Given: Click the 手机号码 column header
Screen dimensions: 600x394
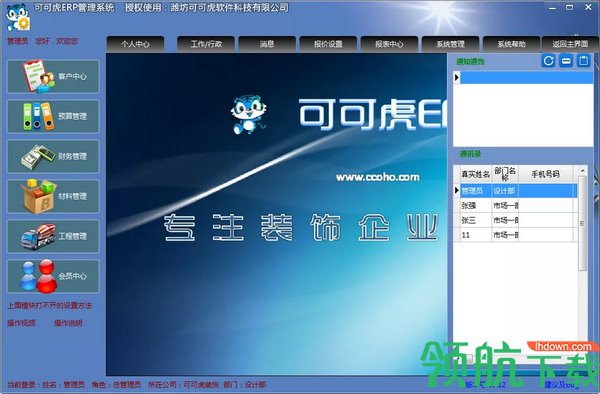Looking at the screenshot, I should [545, 174].
